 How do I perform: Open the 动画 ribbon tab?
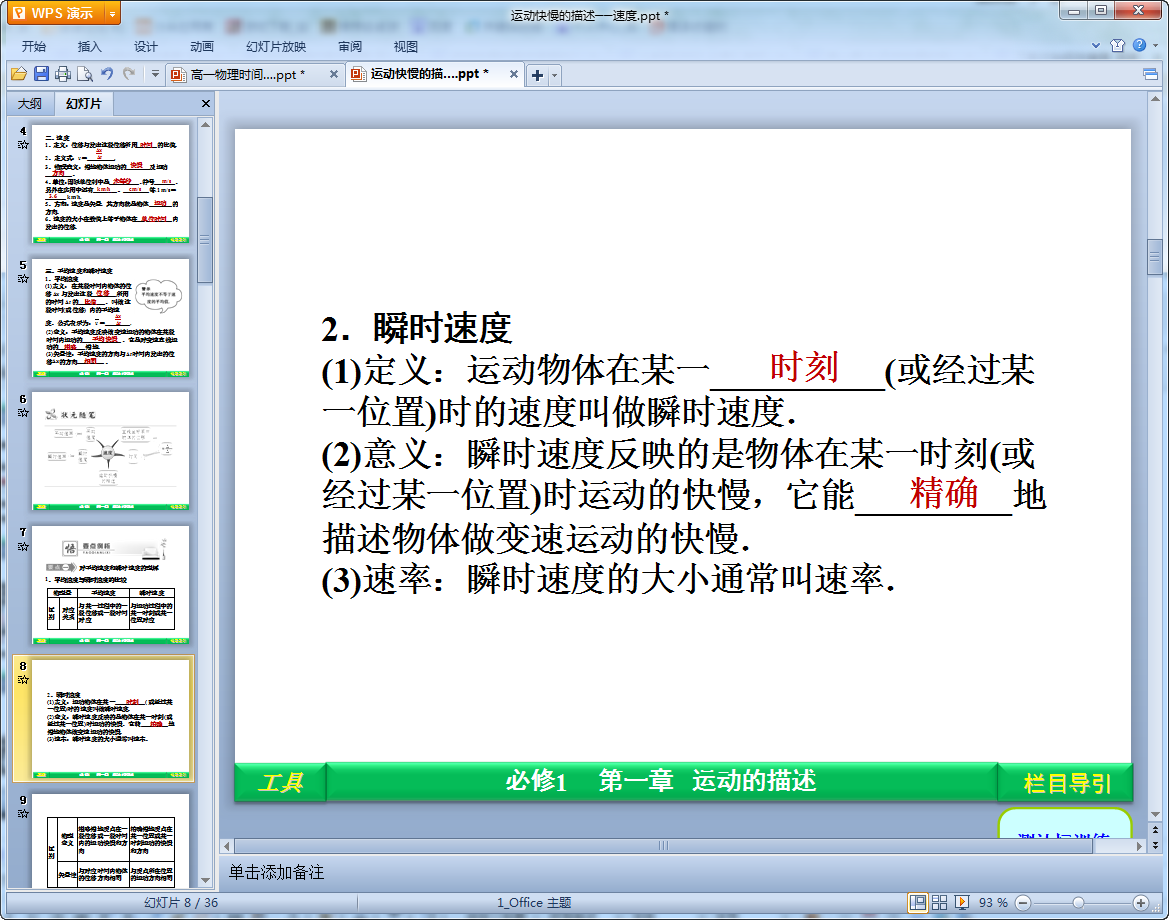[x=201, y=46]
